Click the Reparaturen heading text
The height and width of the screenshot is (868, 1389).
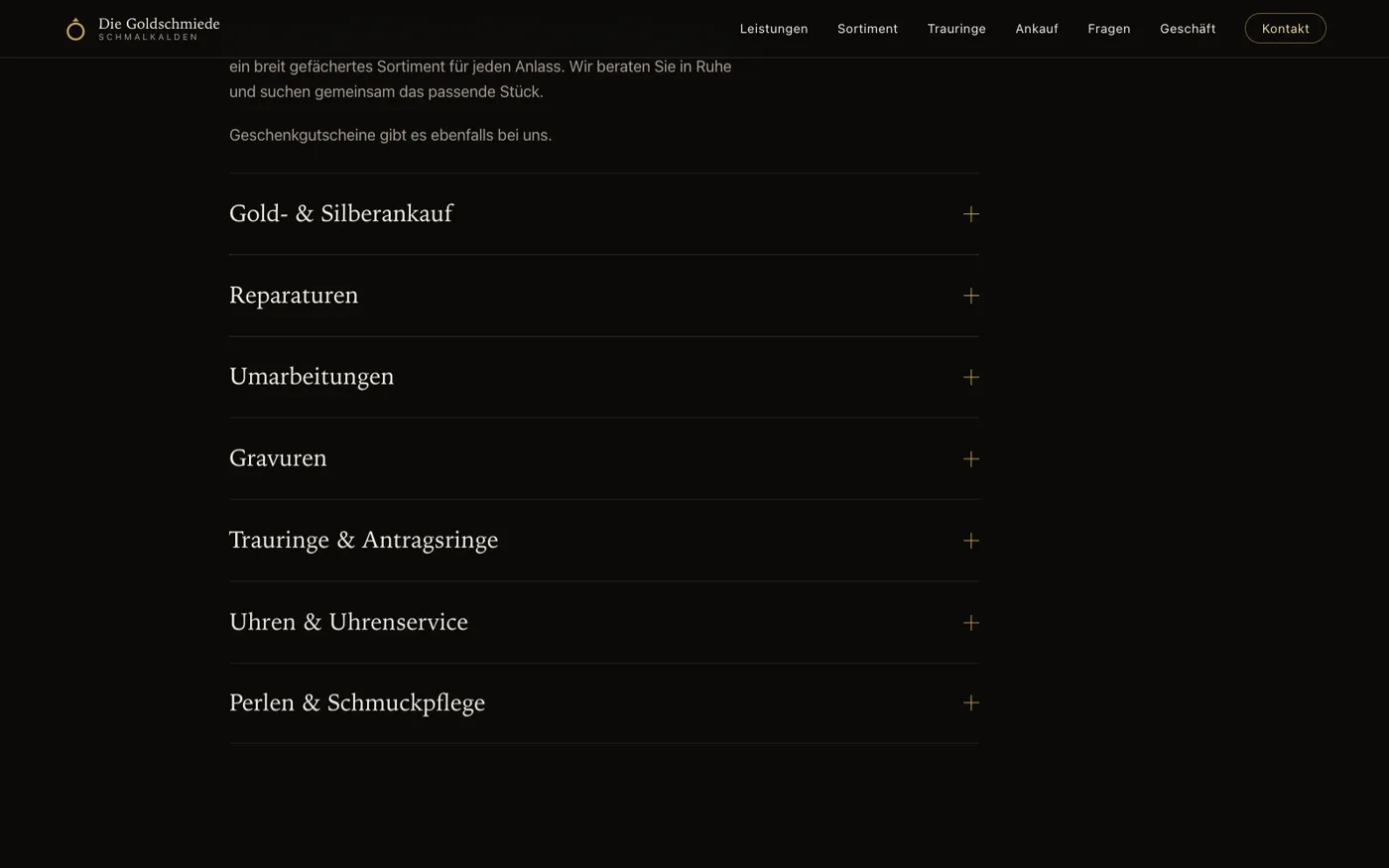(294, 296)
